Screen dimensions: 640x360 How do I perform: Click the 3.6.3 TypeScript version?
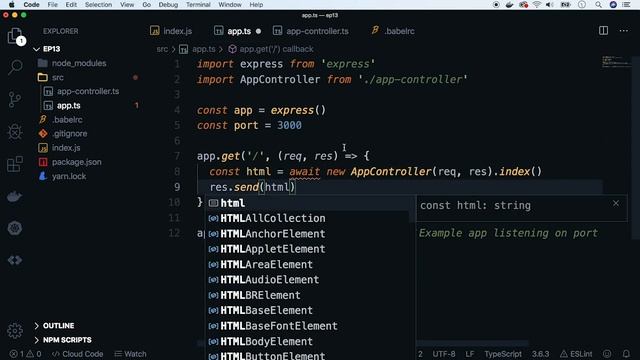540,354
